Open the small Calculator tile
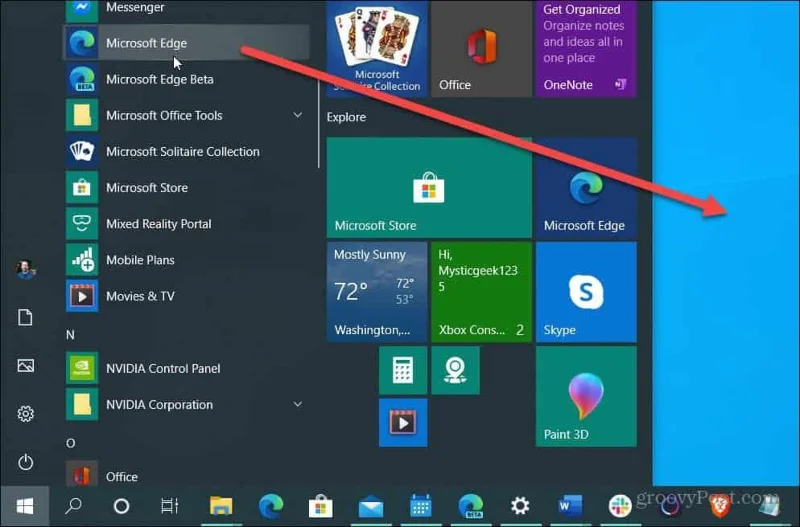This screenshot has width=800, height=527. (x=403, y=370)
